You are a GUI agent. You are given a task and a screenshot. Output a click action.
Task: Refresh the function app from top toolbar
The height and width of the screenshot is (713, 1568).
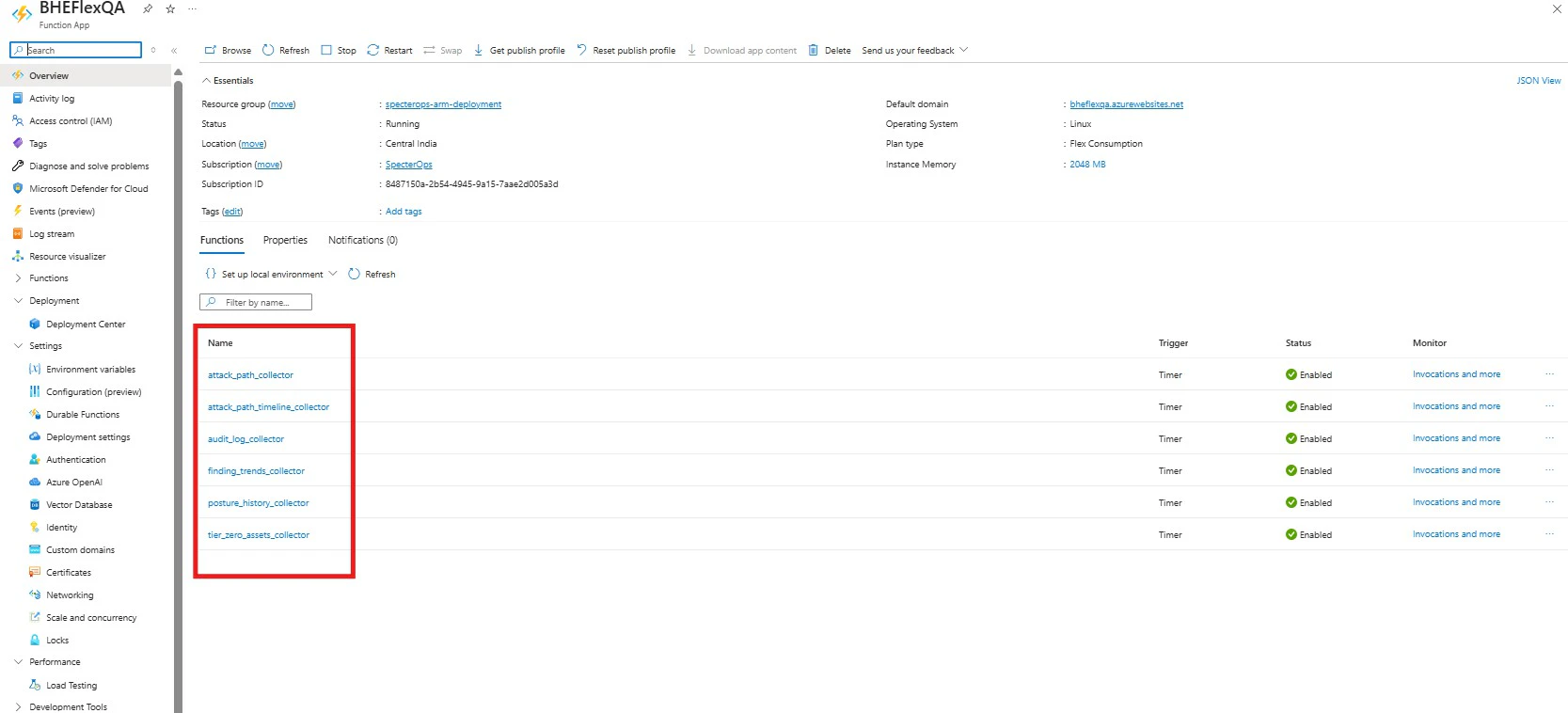(286, 50)
